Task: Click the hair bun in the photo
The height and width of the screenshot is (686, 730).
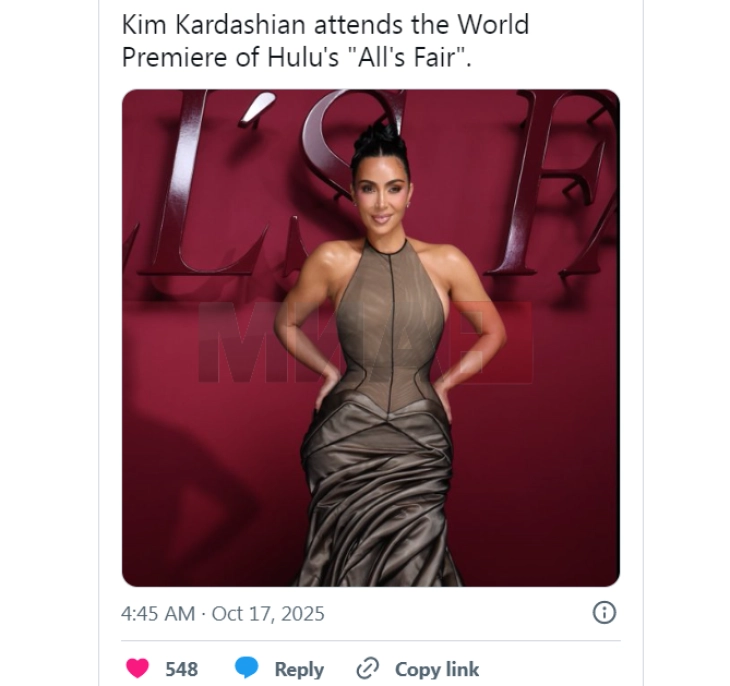Action: (x=378, y=137)
